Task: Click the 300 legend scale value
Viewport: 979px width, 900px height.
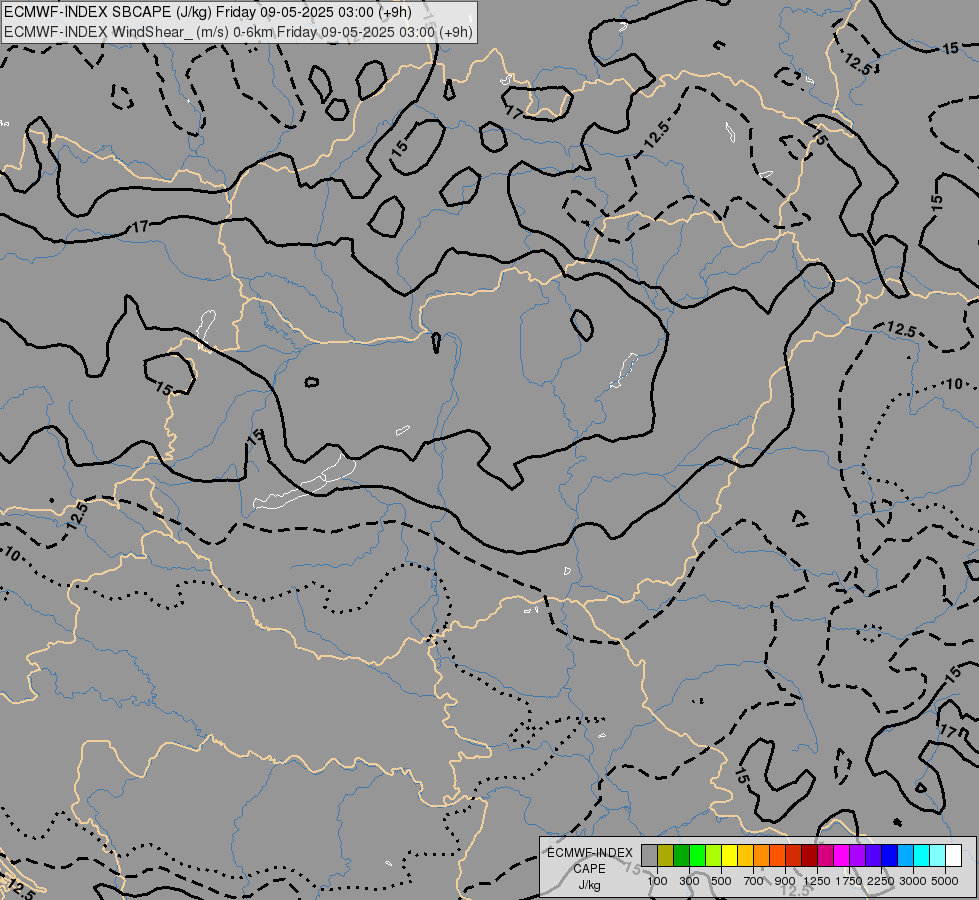Action: coord(689,881)
